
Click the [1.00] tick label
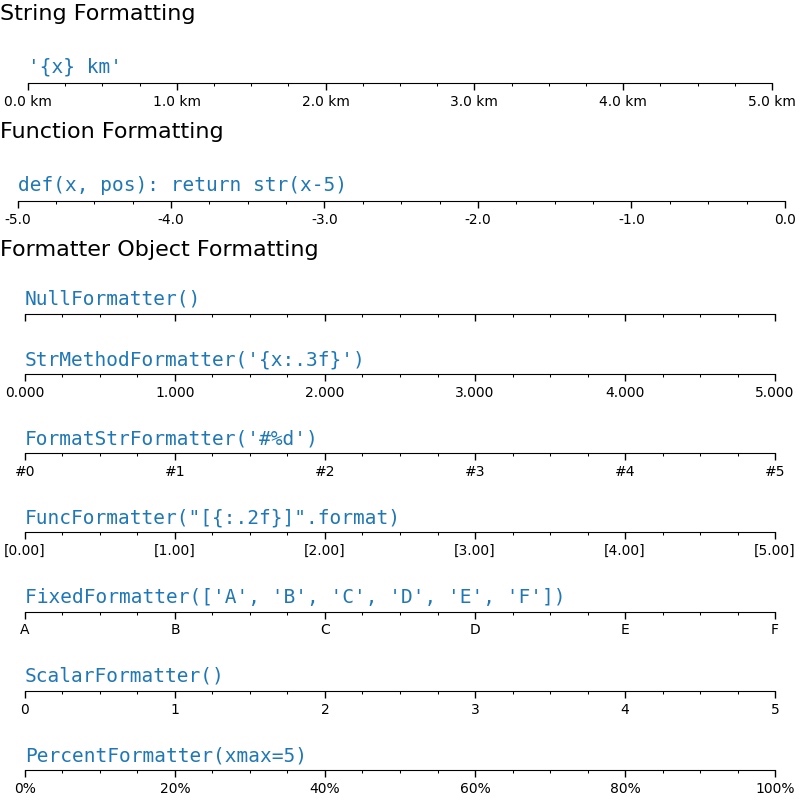pyautogui.click(x=174, y=550)
